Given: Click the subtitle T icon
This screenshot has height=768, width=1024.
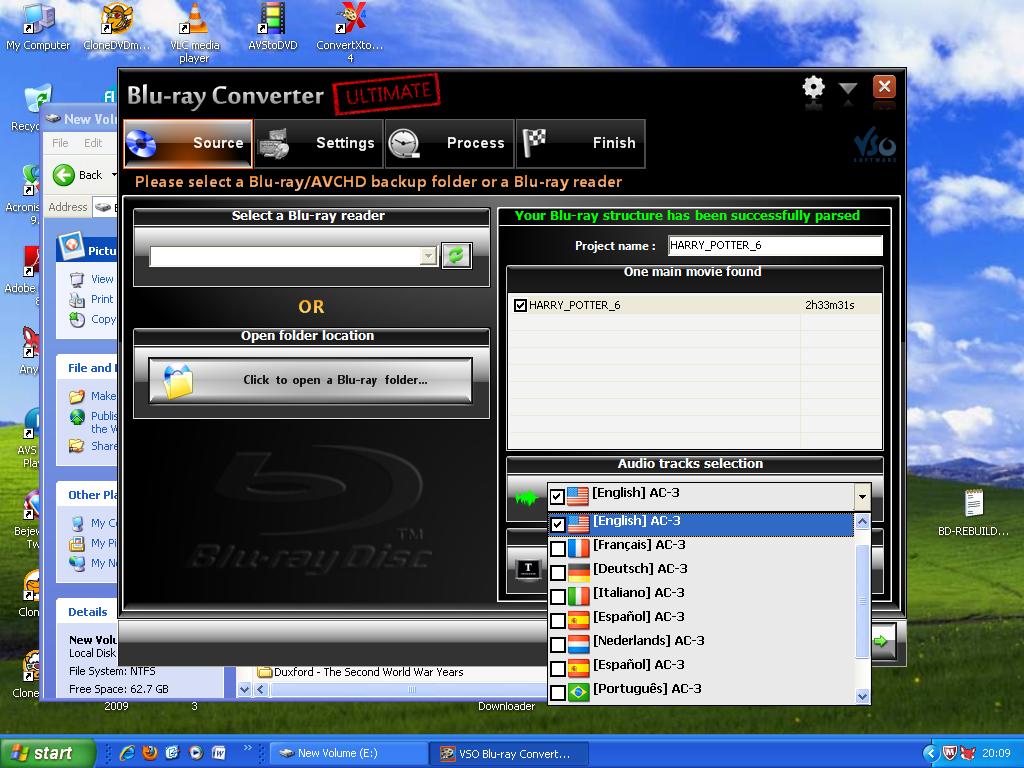Looking at the screenshot, I should pyautogui.click(x=528, y=569).
